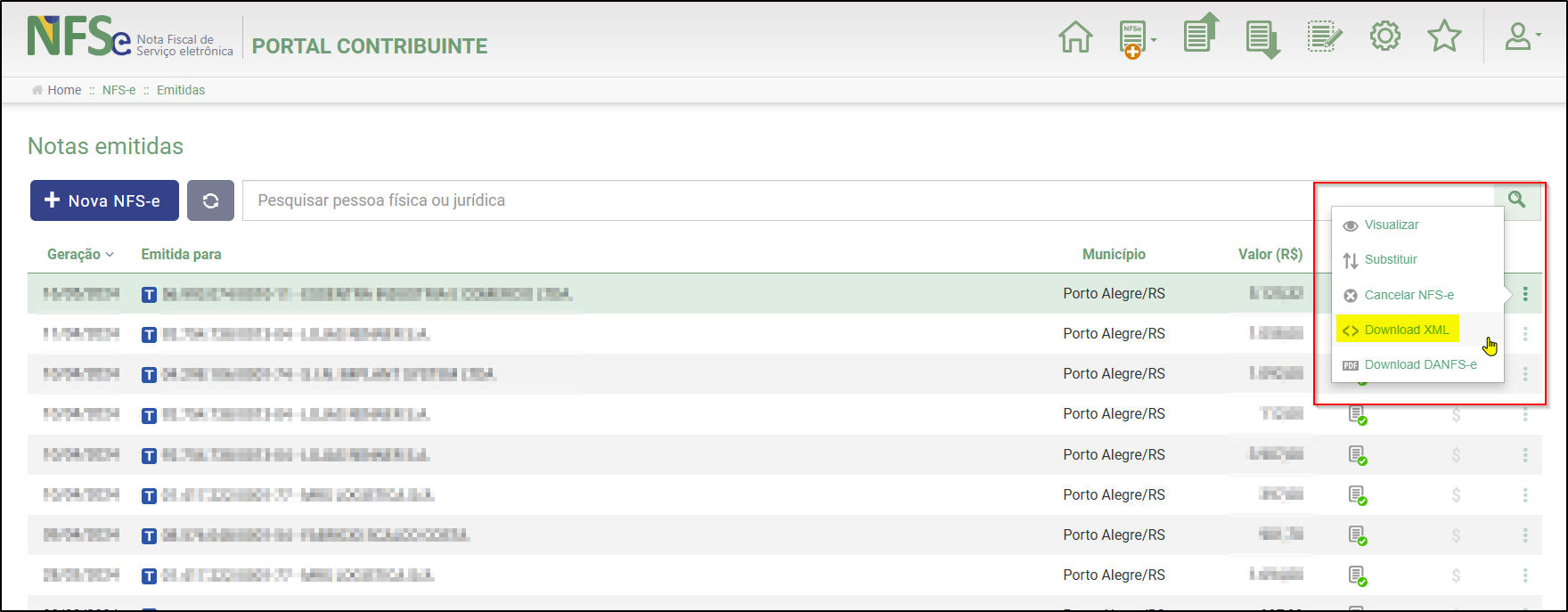The width and height of the screenshot is (1568, 612).
Task: Choose Download XML from the menu
Action: (x=1406, y=330)
